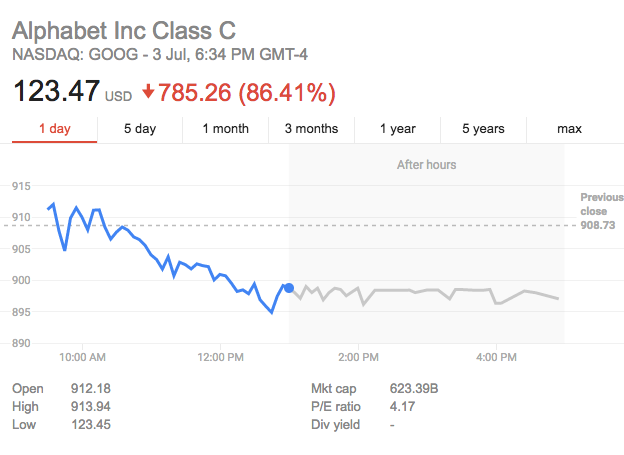Click the Previous close 908.73 label
The width and height of the screenshot is (624, 455).
(601, 211)
